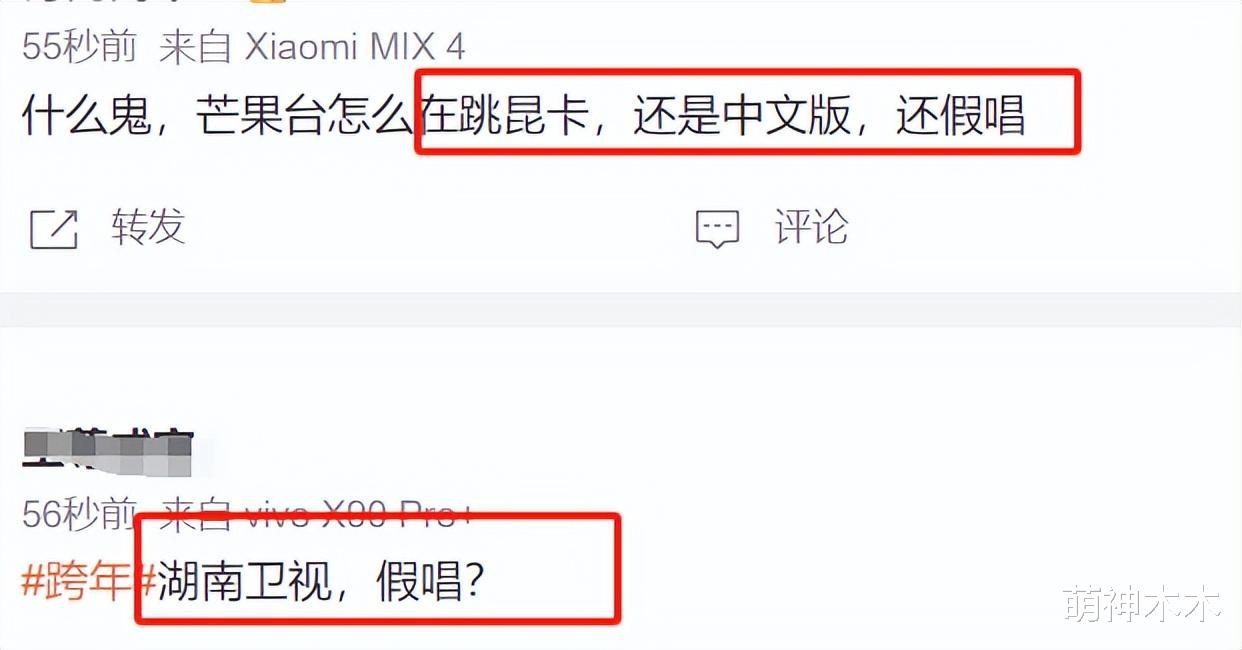Tap the 评论 label
This screenshot has width=1242, height=650.
811,227
